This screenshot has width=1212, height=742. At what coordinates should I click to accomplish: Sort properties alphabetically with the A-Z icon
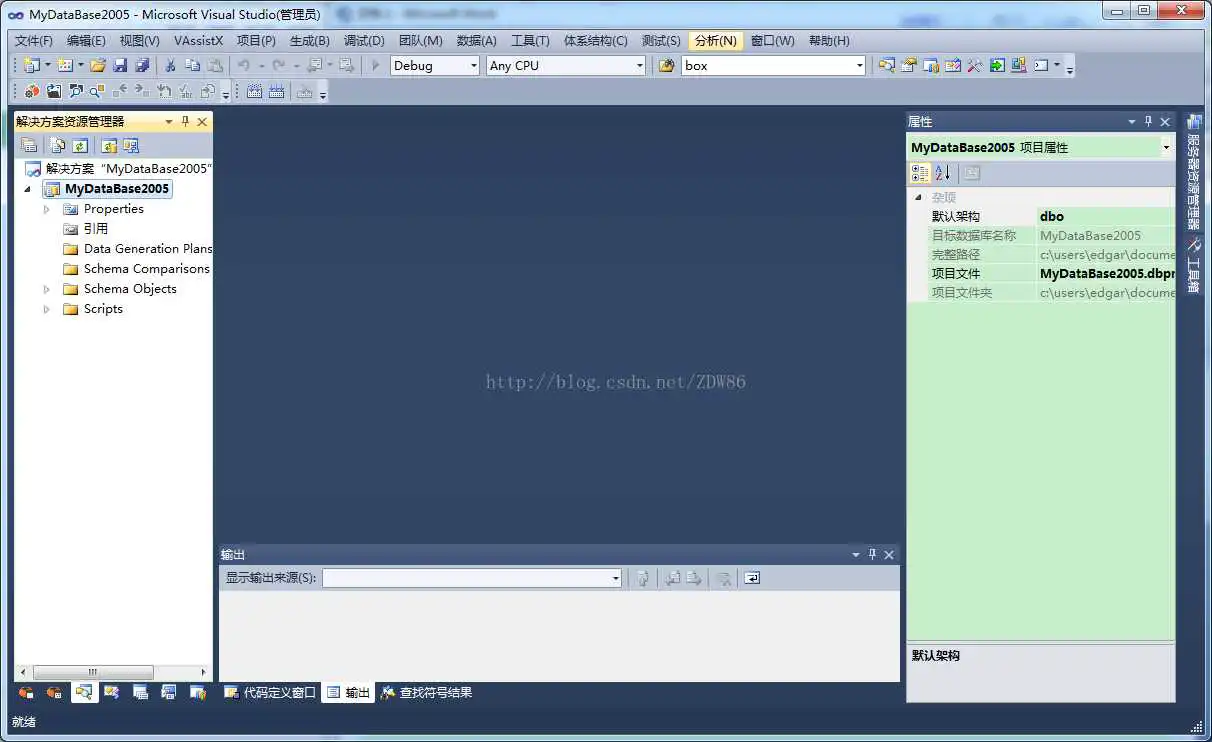click(943, 173)
